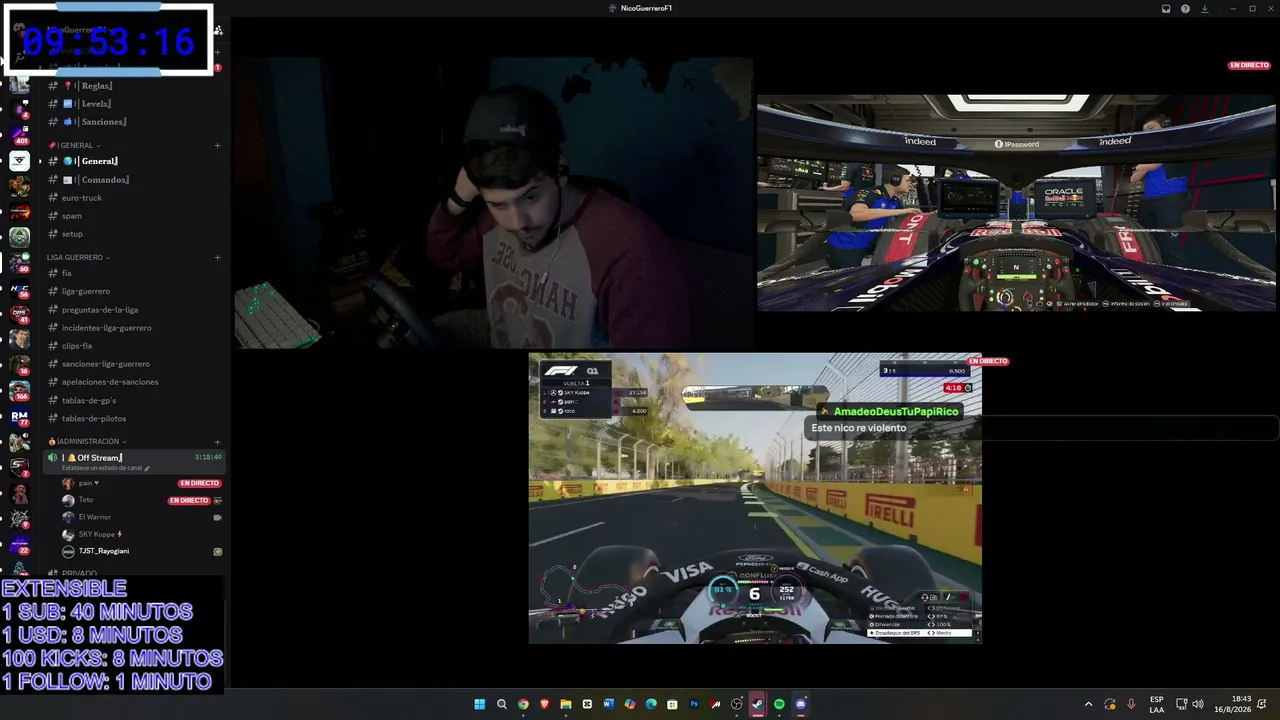Open the tablas-de-pilotos channel

point(134,419)
